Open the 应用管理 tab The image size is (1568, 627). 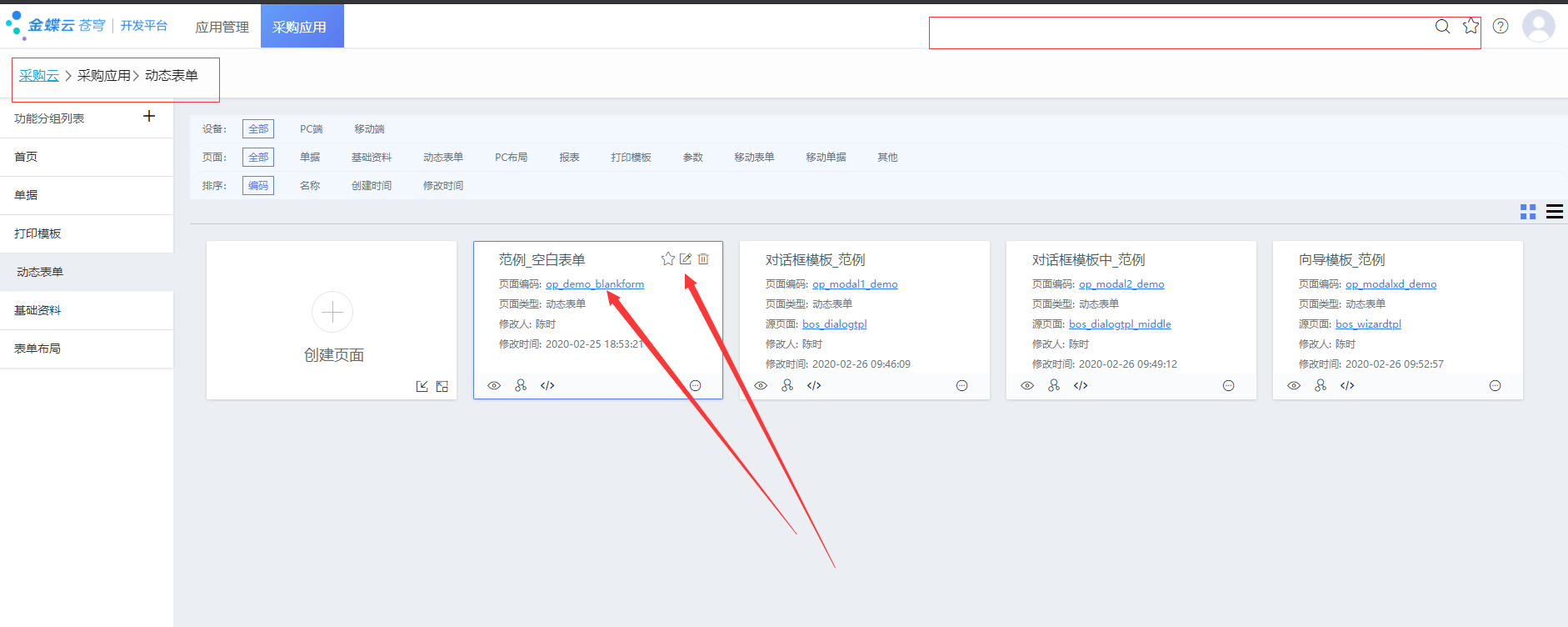tap(222, 28)
